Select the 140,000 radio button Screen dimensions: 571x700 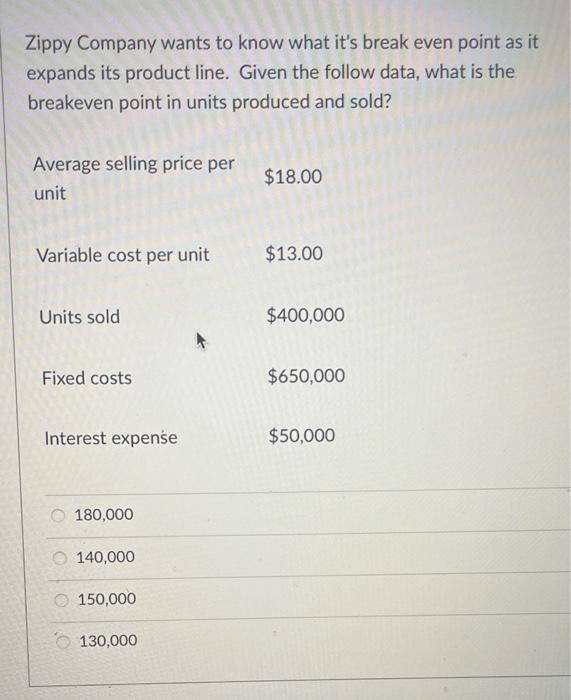(x=60, y=558)
